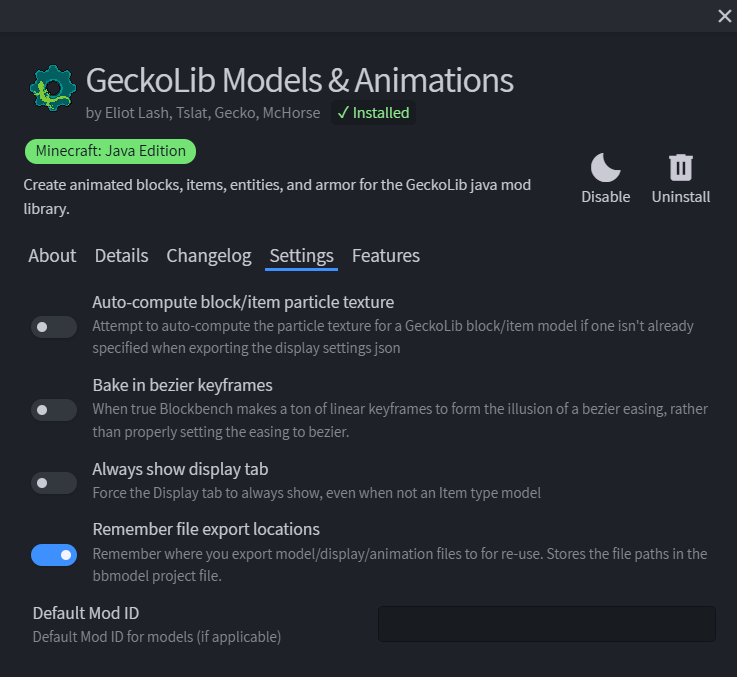View the Changelog tab
The height and width of the screenshot is (677, 737).
(209, 256)
